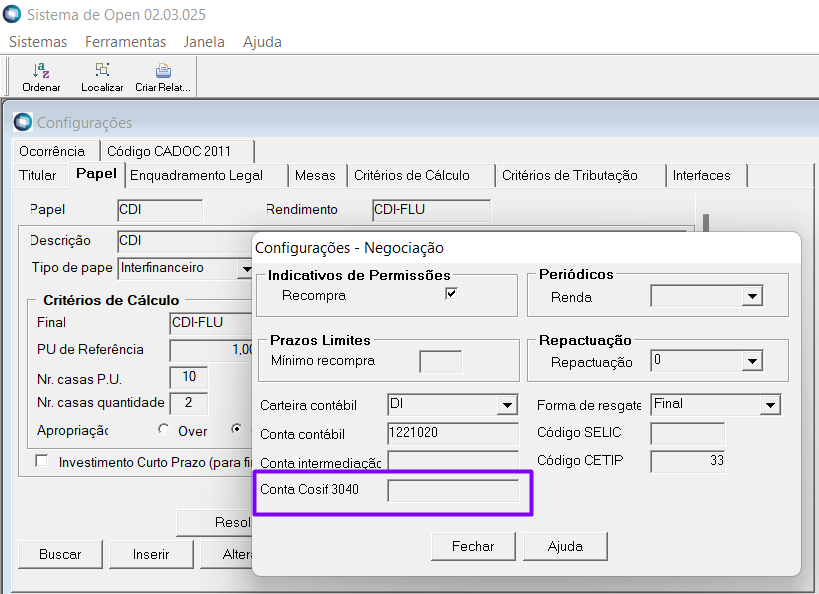Switch to Critérios de Tributação tab
The width and height of the screenshot is (819, 594).
(569, 175)
